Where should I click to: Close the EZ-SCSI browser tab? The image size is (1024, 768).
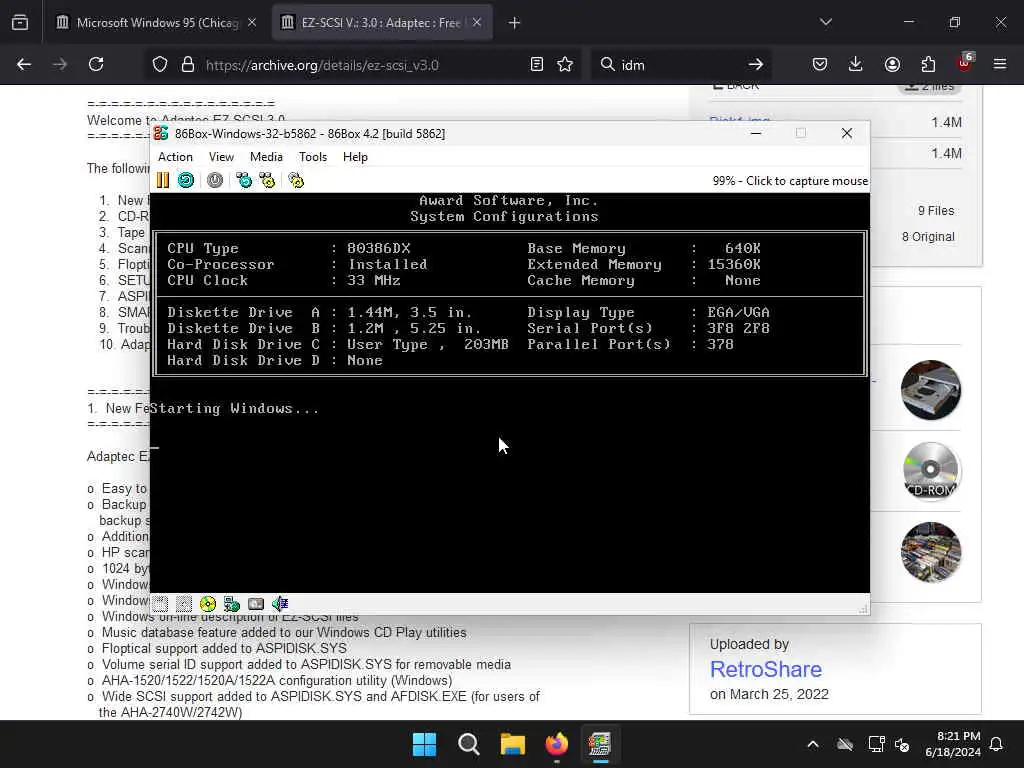[477, 23]
